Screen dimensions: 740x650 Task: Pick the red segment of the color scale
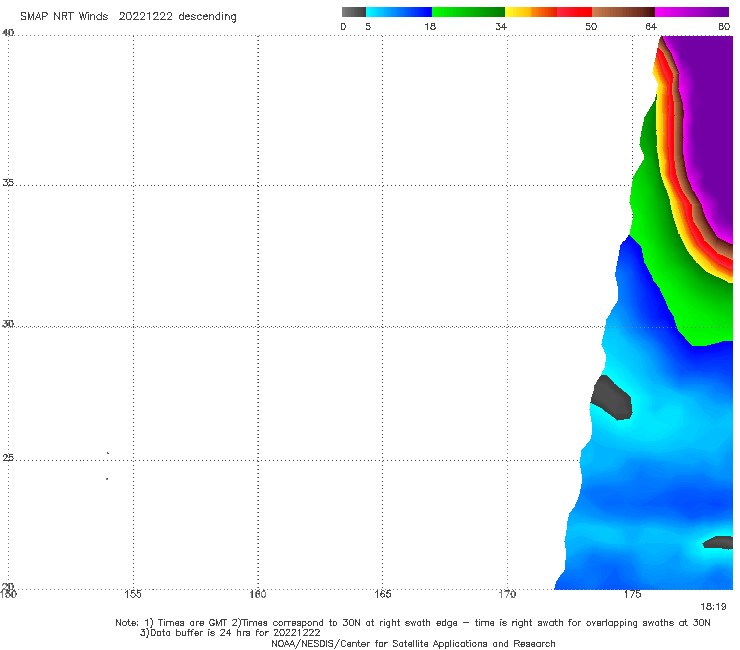pyautogui.click(x=574, y=12)
